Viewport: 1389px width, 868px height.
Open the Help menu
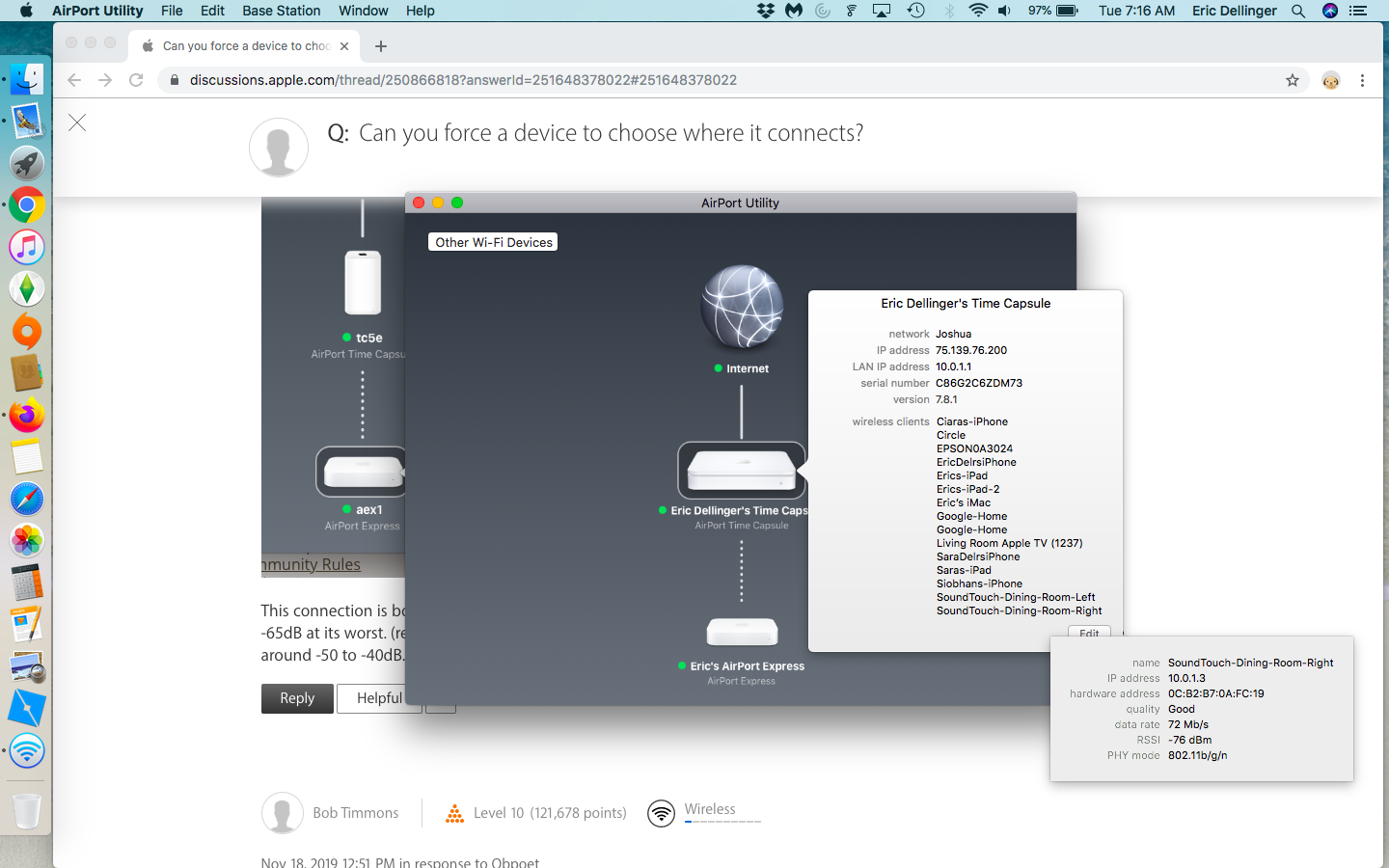click(421, 11)
